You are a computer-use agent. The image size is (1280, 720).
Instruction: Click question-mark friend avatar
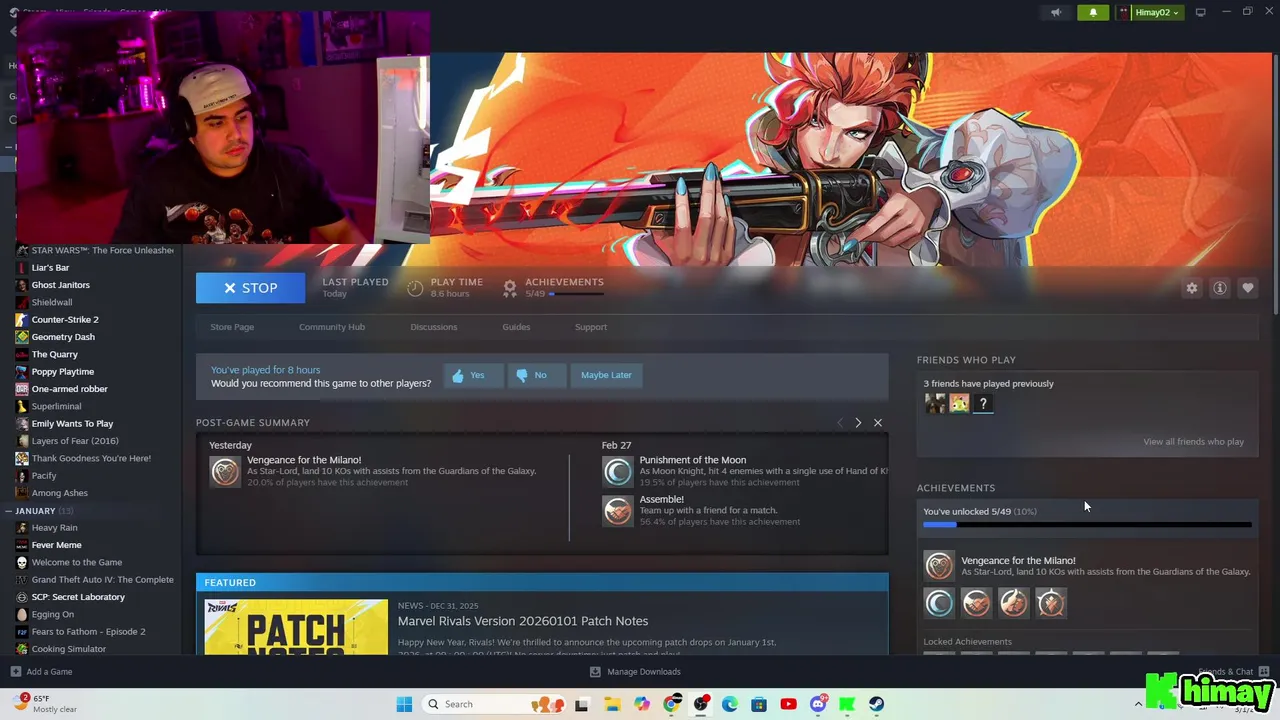click(x=983, y=403)
